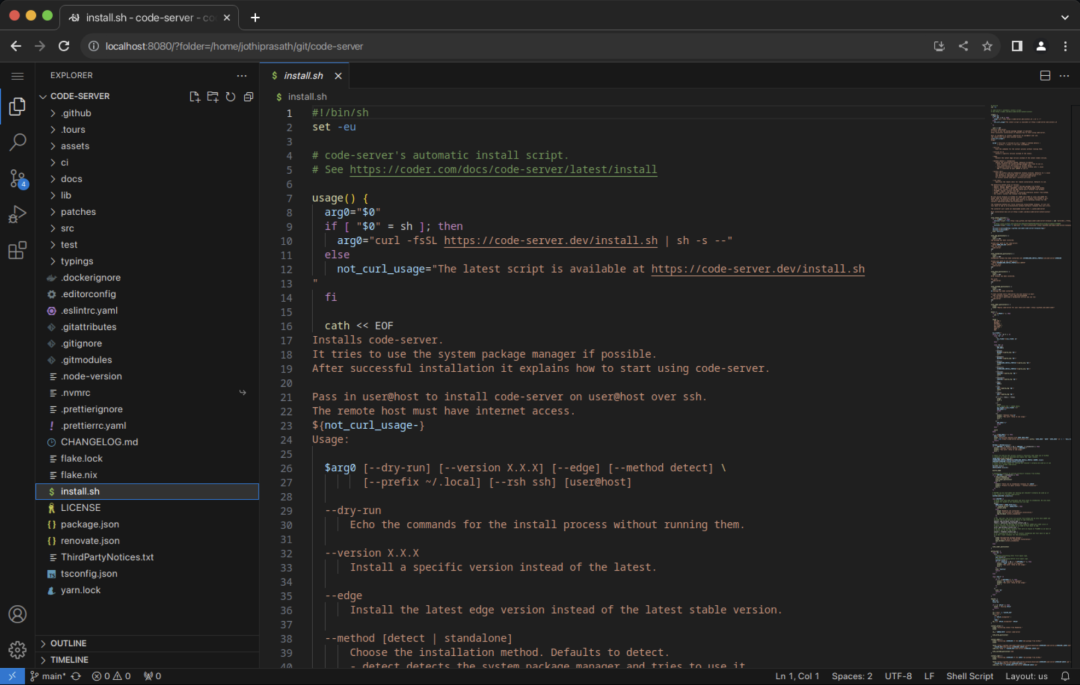This screenshot has height=685, width=1080.
Task: Change encoding UTF-8
Action: tap(898, 676)
